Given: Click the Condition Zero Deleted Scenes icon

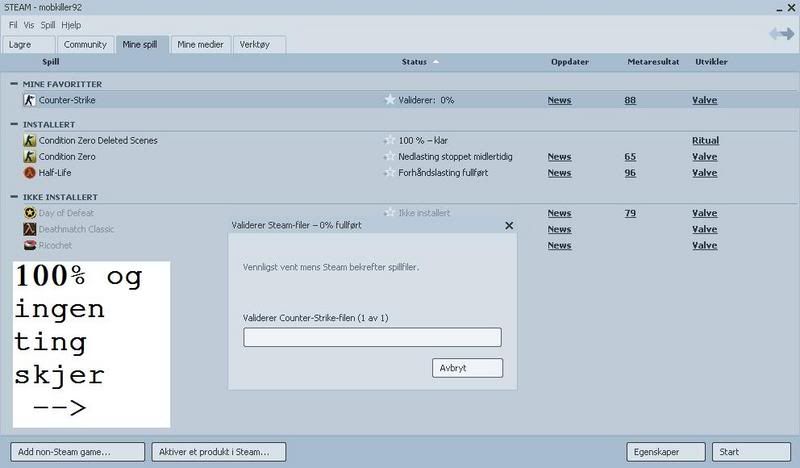Looking at the screenshot, I should (29, 141).
